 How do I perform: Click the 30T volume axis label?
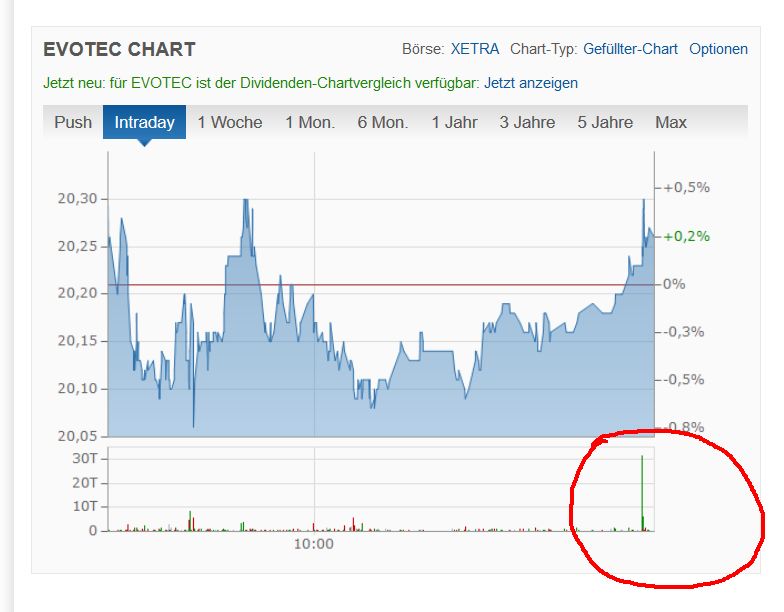pos(84,458)
